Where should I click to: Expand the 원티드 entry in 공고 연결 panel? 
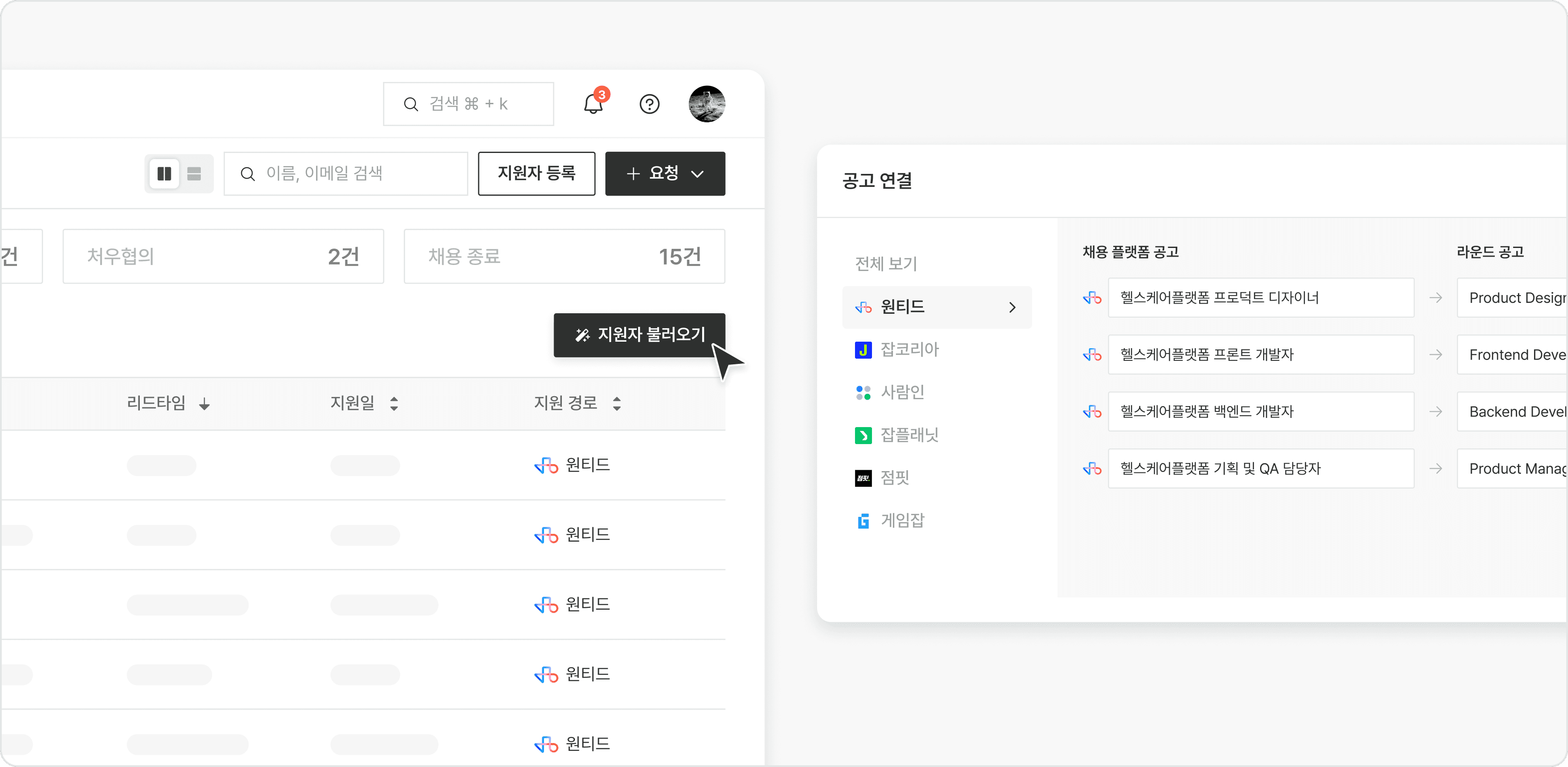click(x=1012, y=307)
